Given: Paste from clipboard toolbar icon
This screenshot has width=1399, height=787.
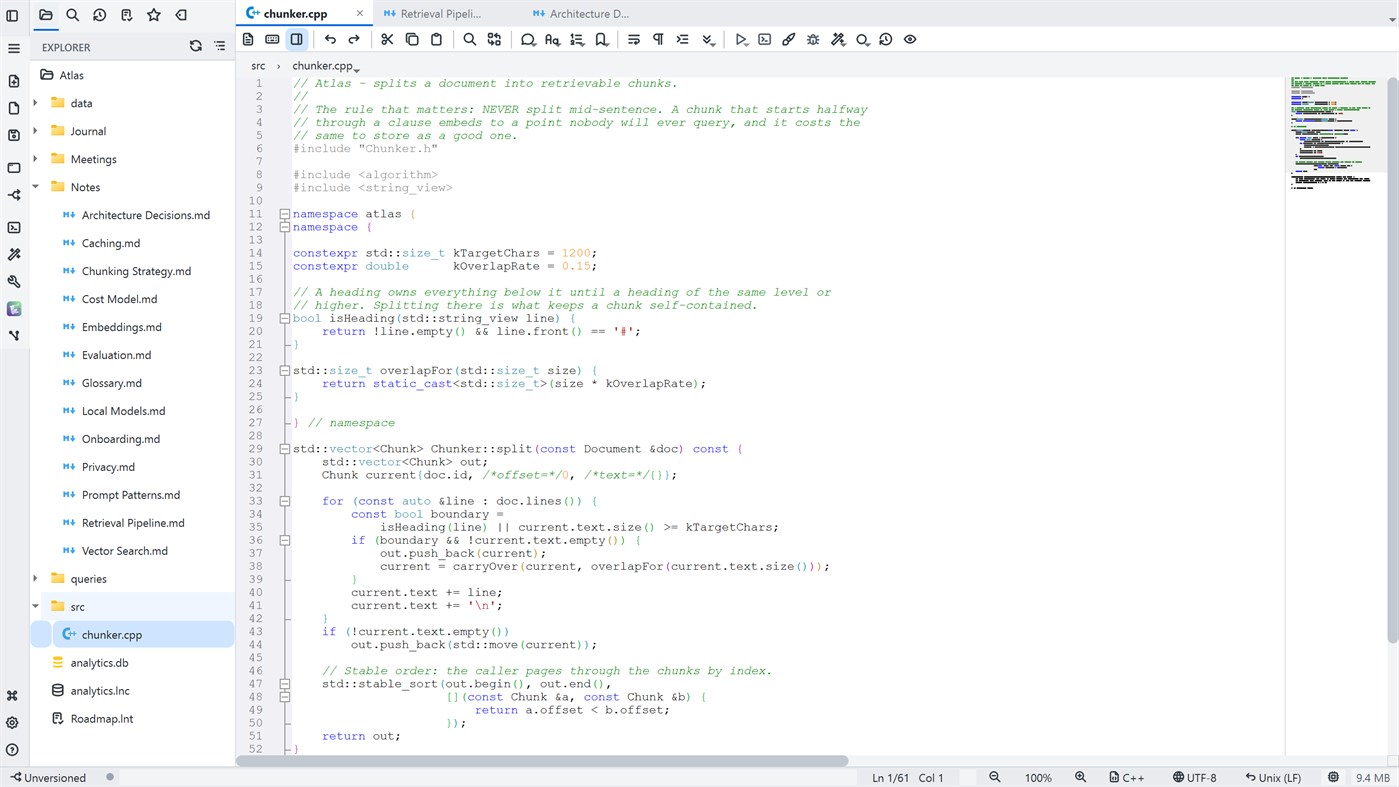Looking at the screenshot, I should [x=436, y=39].
